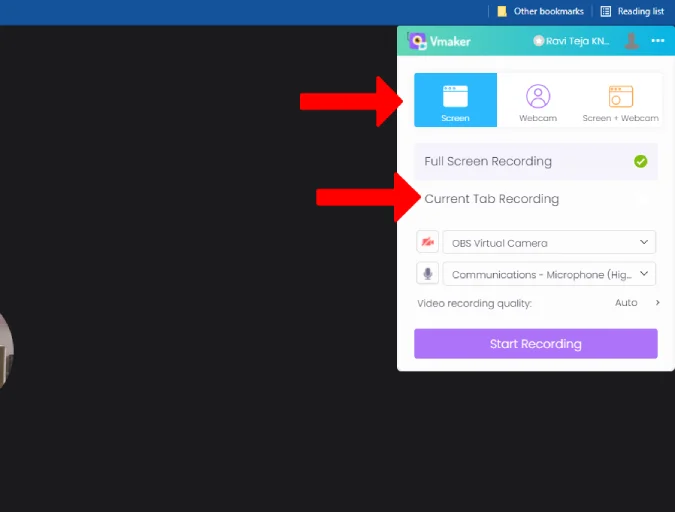Click the Vmaker logo icon
The height and width of the screenshot is (512, 675).
point(417,41)
